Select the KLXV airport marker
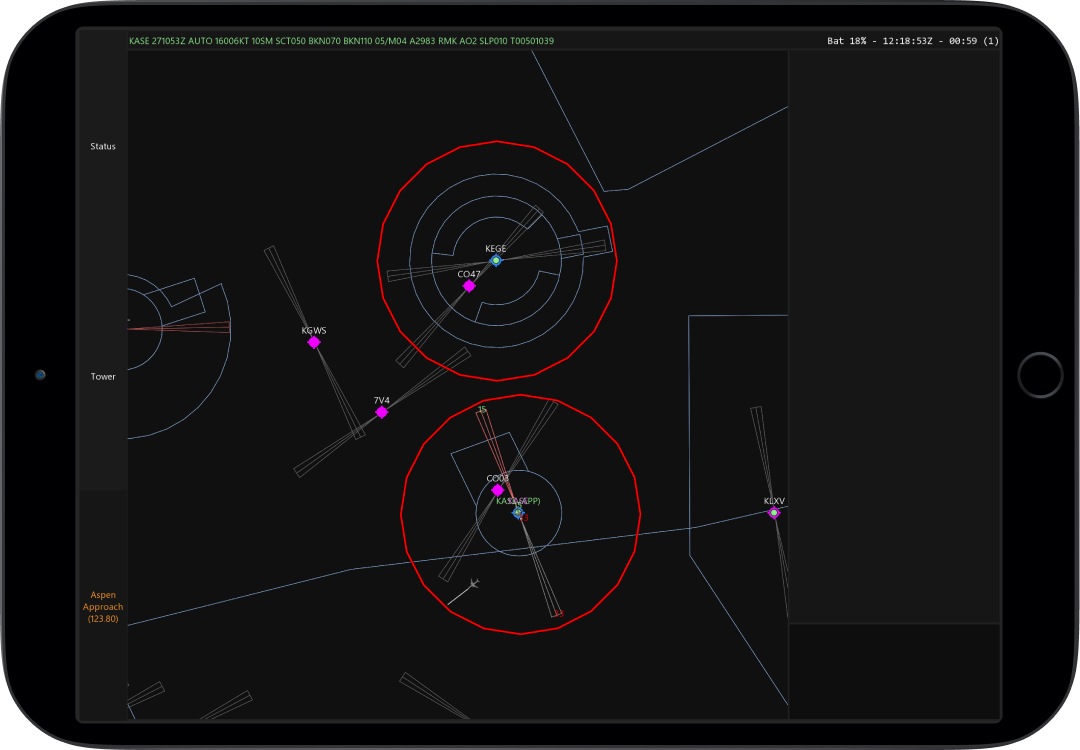This screenshot has height=750, width=1080. pos(774,513)
